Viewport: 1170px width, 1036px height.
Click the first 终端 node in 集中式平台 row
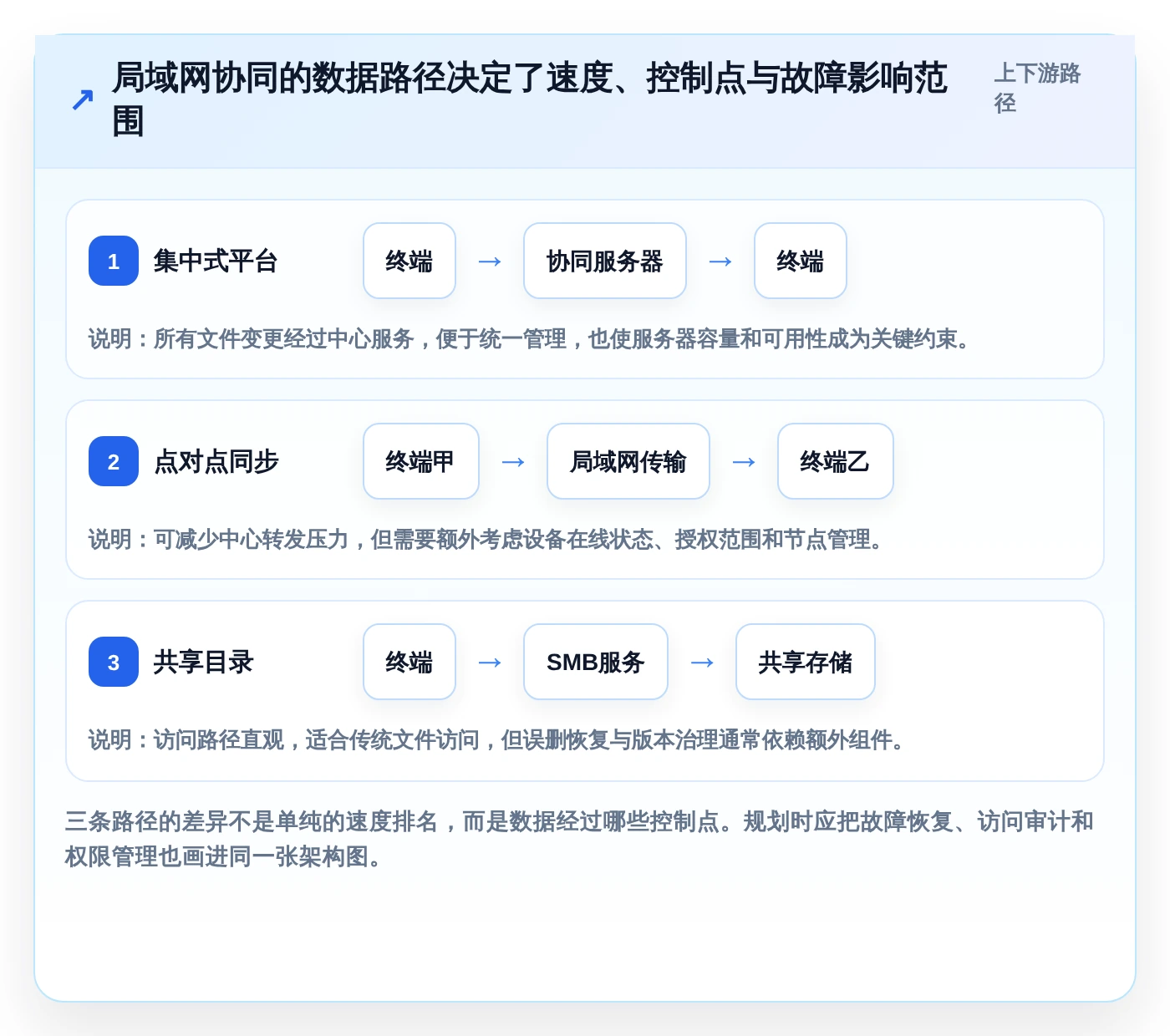tap(409, 261)
